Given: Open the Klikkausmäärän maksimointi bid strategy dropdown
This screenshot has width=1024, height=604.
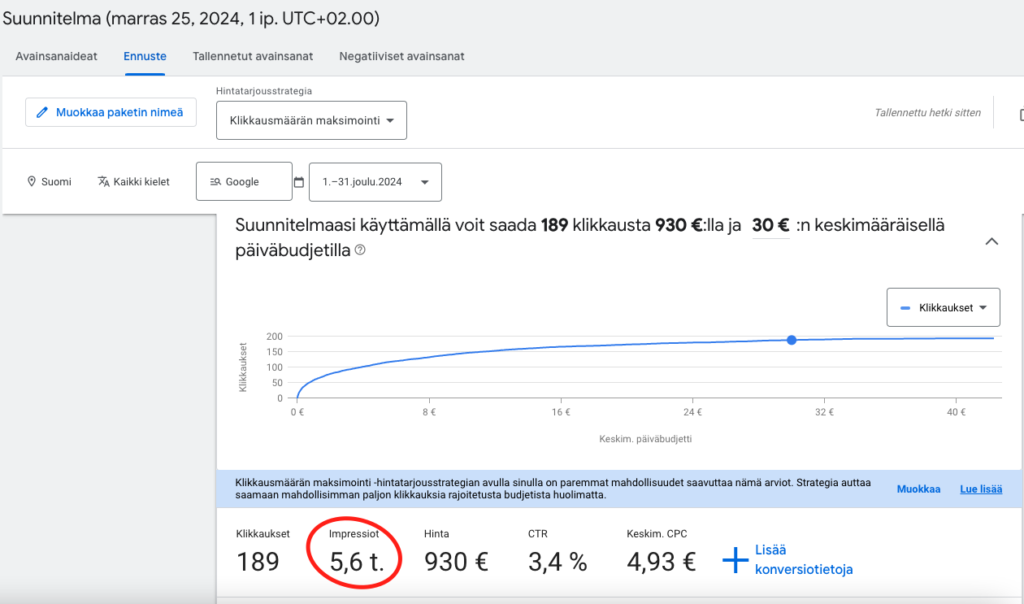Looking at the screenshot, I should [311, 121].
